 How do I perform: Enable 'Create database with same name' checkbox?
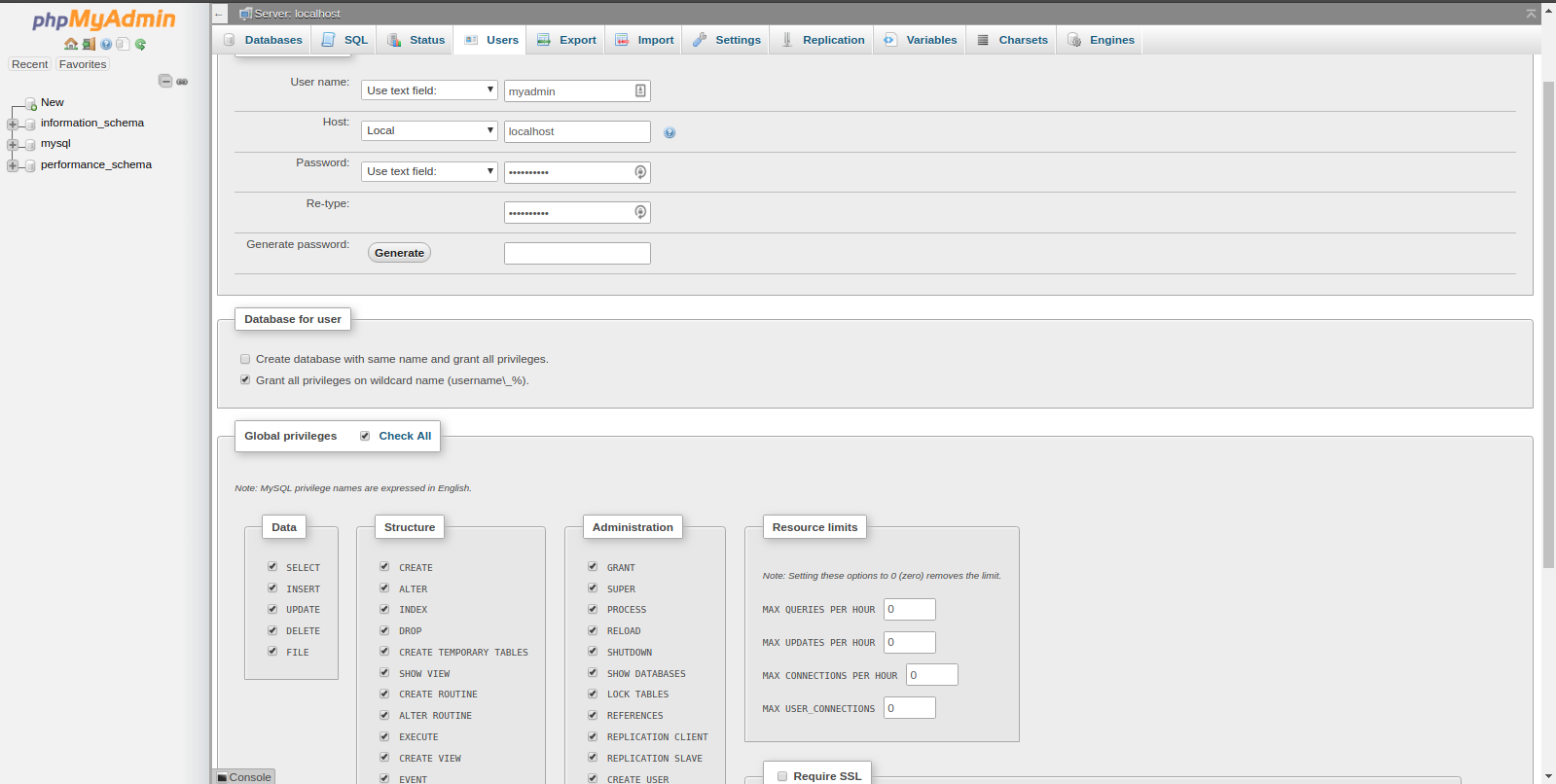tap(245, 359)
